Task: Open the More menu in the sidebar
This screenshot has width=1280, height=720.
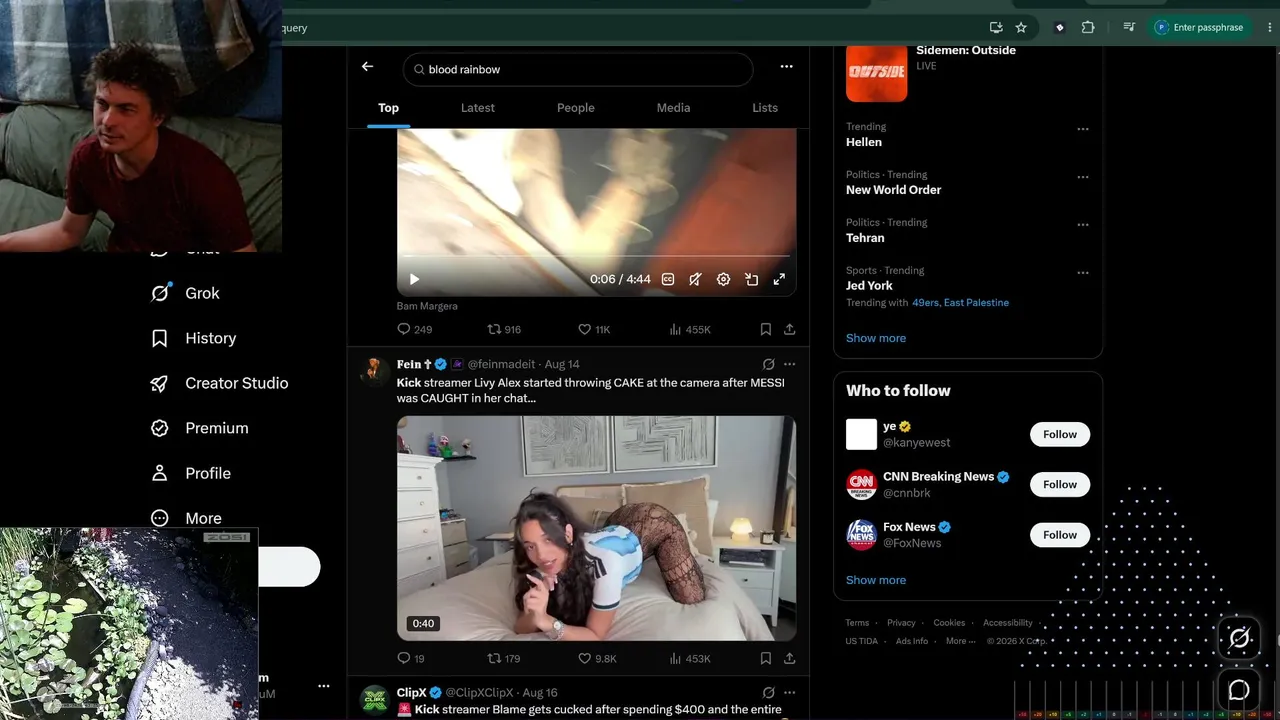Action: pos(186,518)
